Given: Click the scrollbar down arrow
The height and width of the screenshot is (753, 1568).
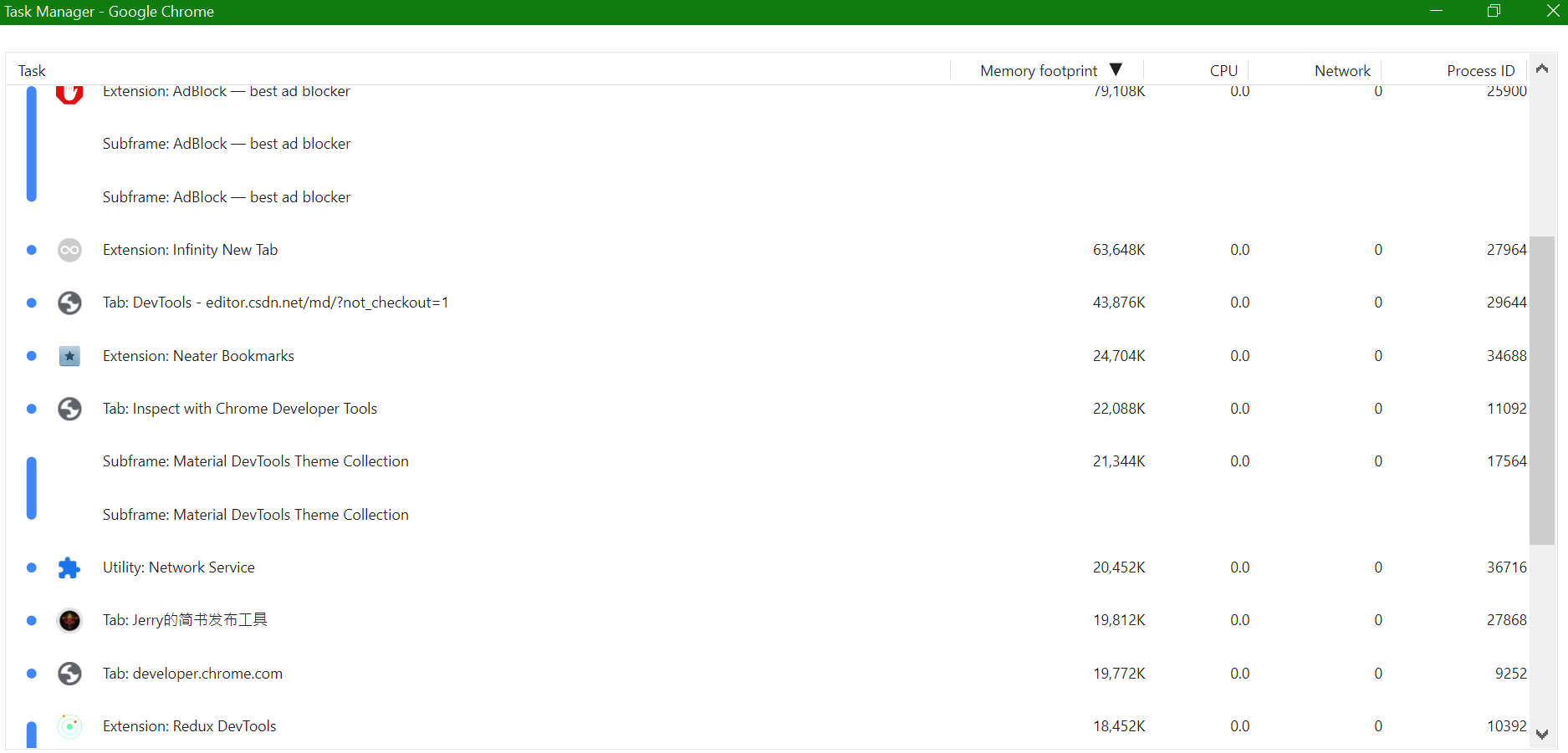Looking at the screenshot, I should pyautogui.click(x=1542, y=735).
